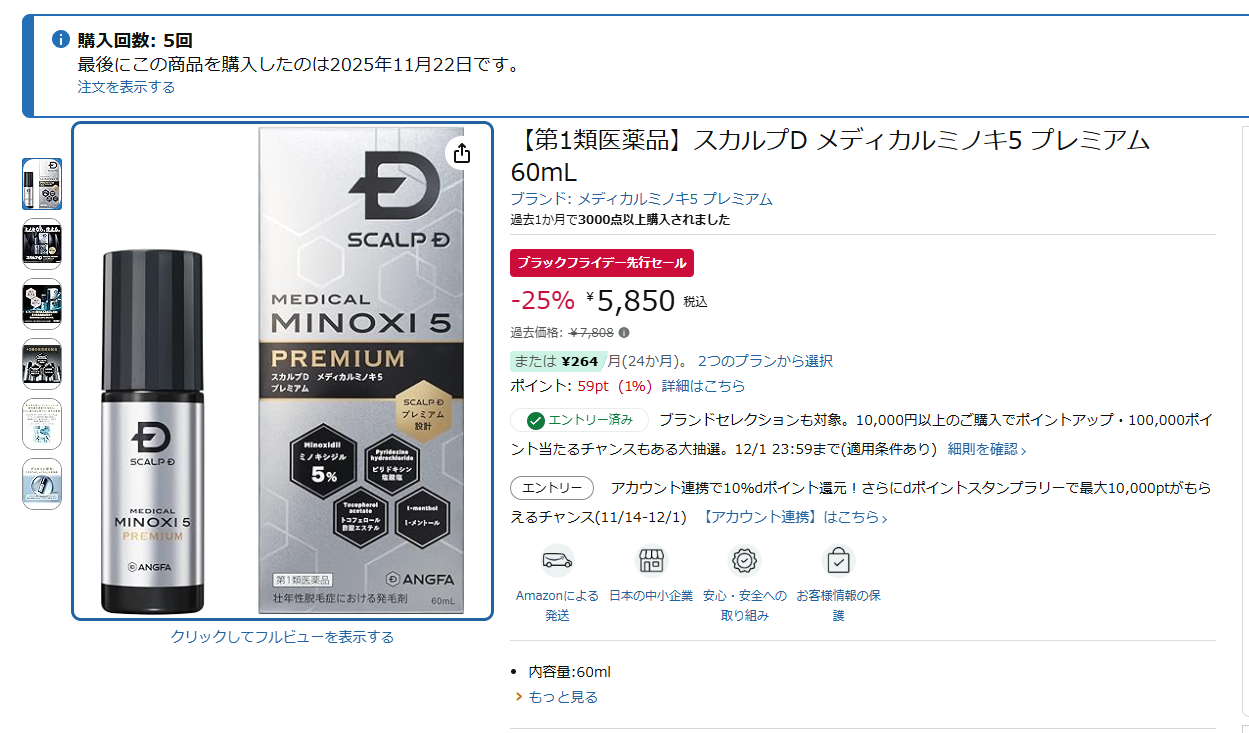Image resolution: width=1249 pixels, height=733 pixels.
Task: Select the second product thumbnail
Action: click(42, 244)
